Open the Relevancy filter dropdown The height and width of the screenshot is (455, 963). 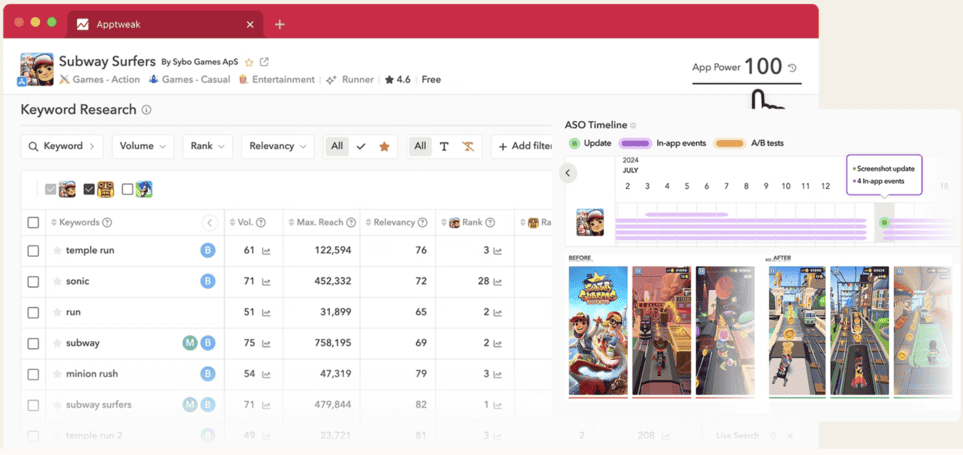point(278,146)
